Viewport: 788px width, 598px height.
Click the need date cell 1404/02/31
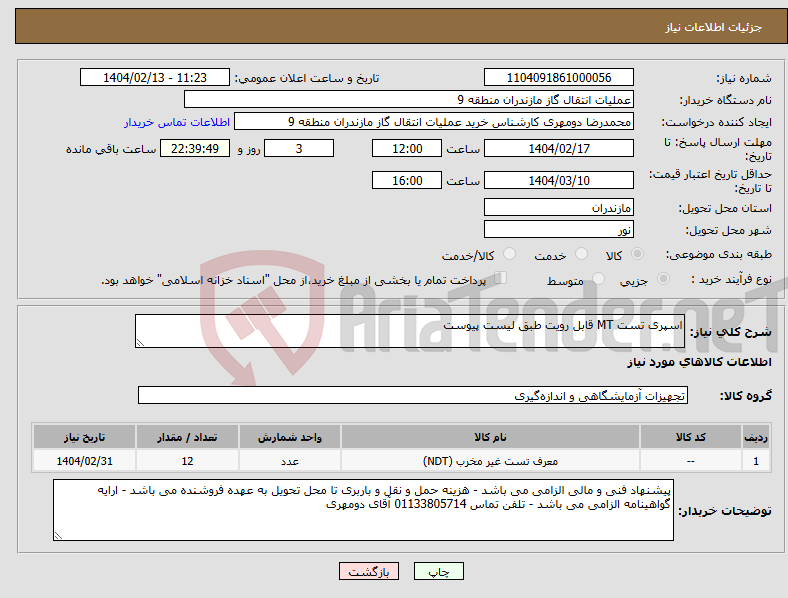click(84, 461)
